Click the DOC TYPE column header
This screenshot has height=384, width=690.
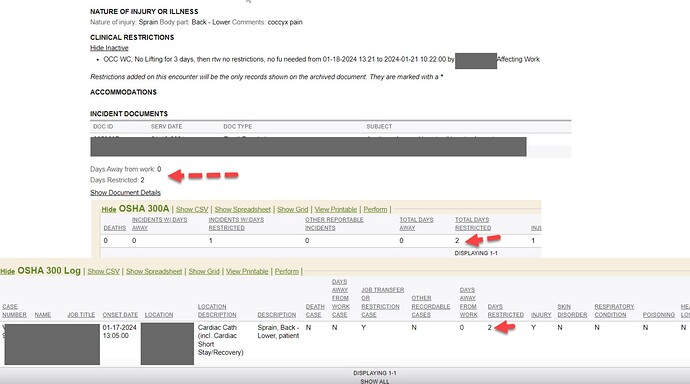point(238,126)
